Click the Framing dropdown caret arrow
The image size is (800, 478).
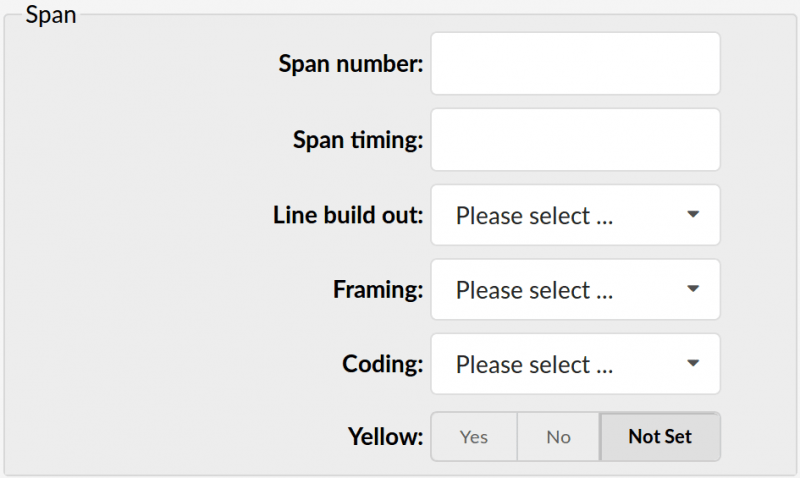(x=693, y=289)
